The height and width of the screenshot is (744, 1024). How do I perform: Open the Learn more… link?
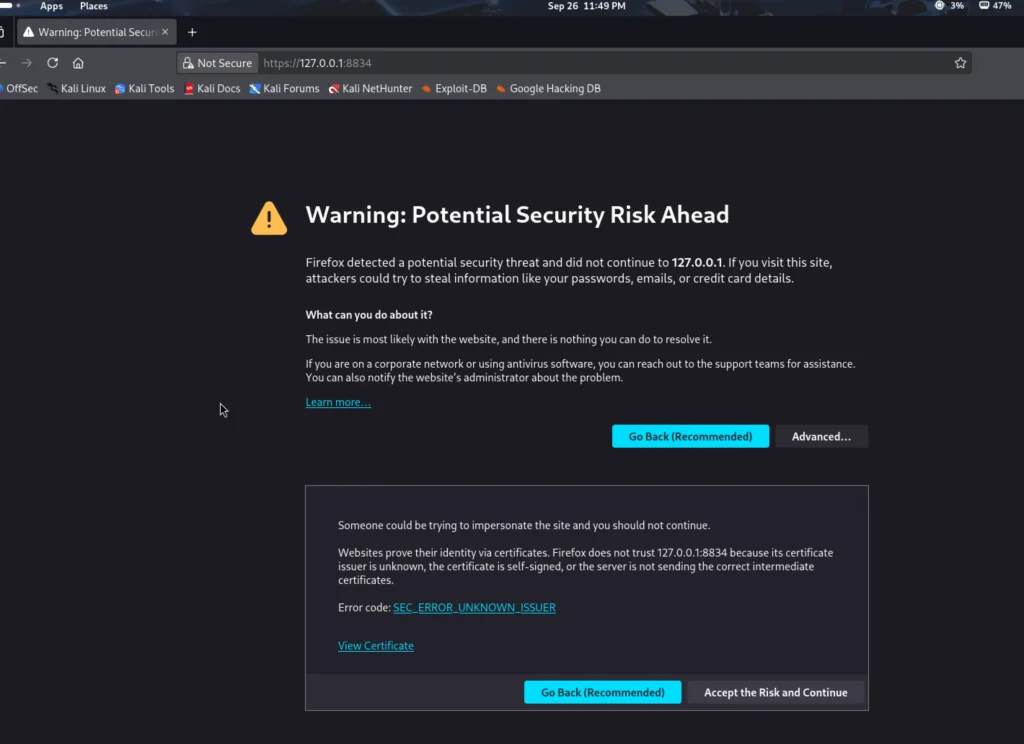tap(338, 403)
